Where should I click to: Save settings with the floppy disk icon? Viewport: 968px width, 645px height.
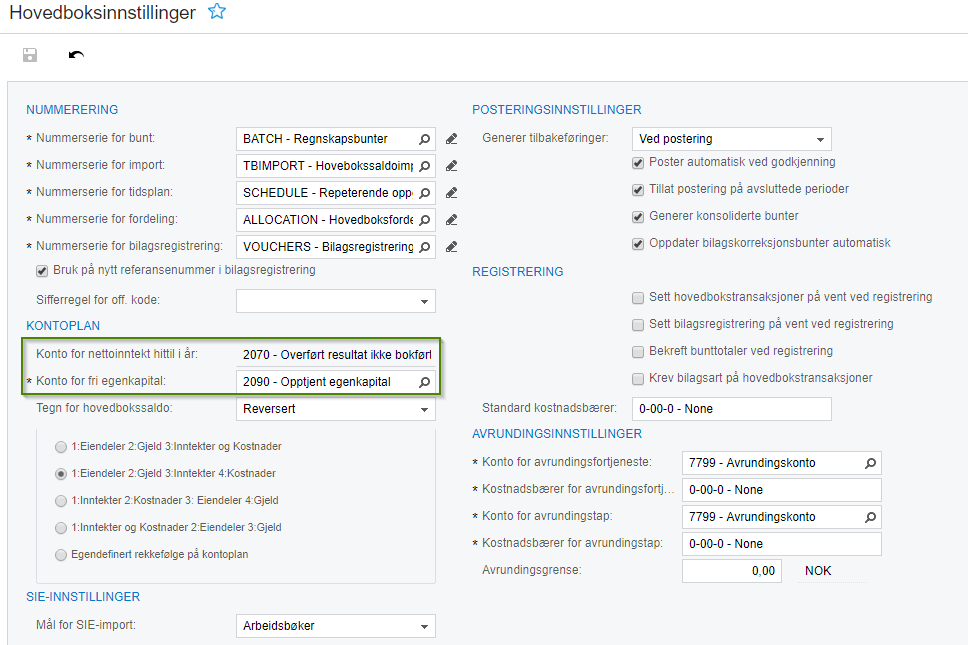[x=30, y=55]
